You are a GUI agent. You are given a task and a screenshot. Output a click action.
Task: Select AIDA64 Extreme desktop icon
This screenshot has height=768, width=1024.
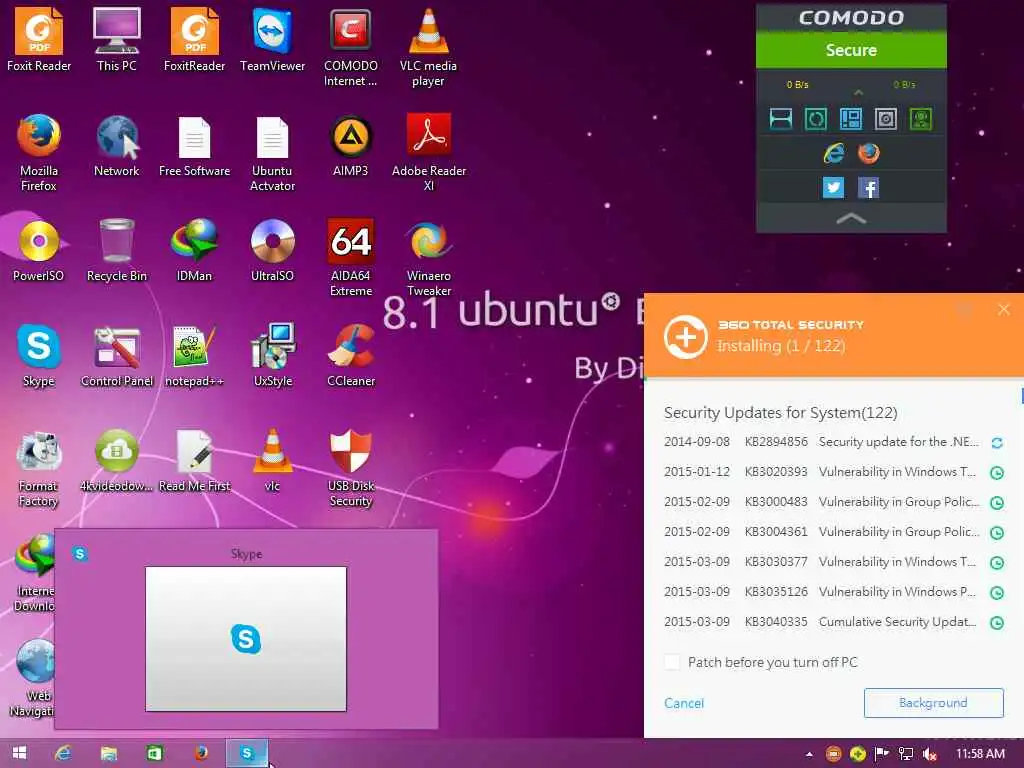[x=351, y=257]
